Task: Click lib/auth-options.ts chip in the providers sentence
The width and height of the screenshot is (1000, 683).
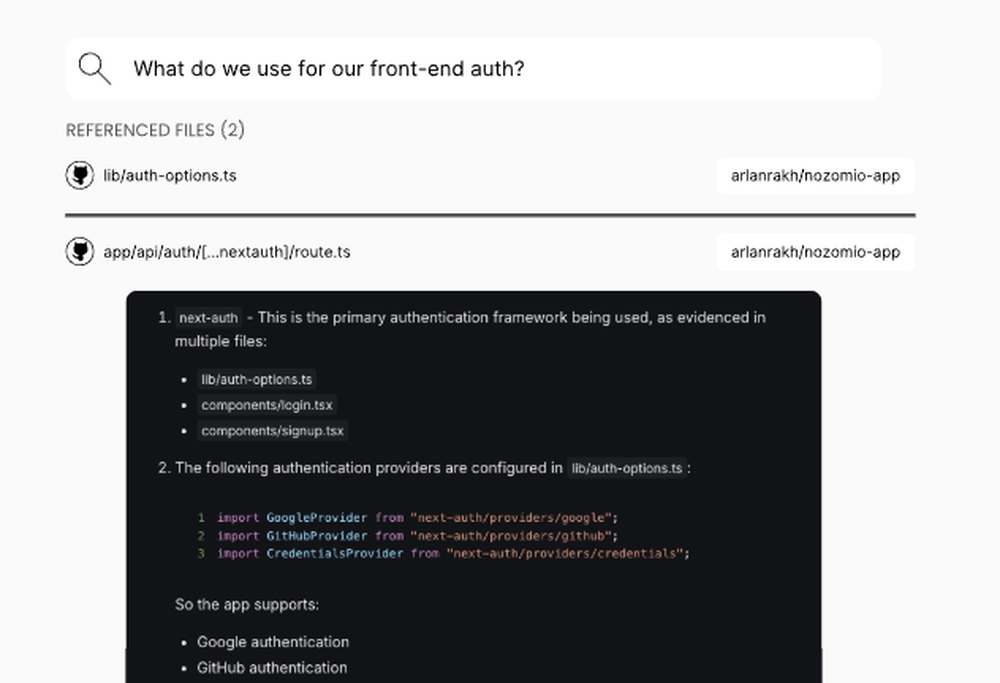Action: click(x=627, y=468)
